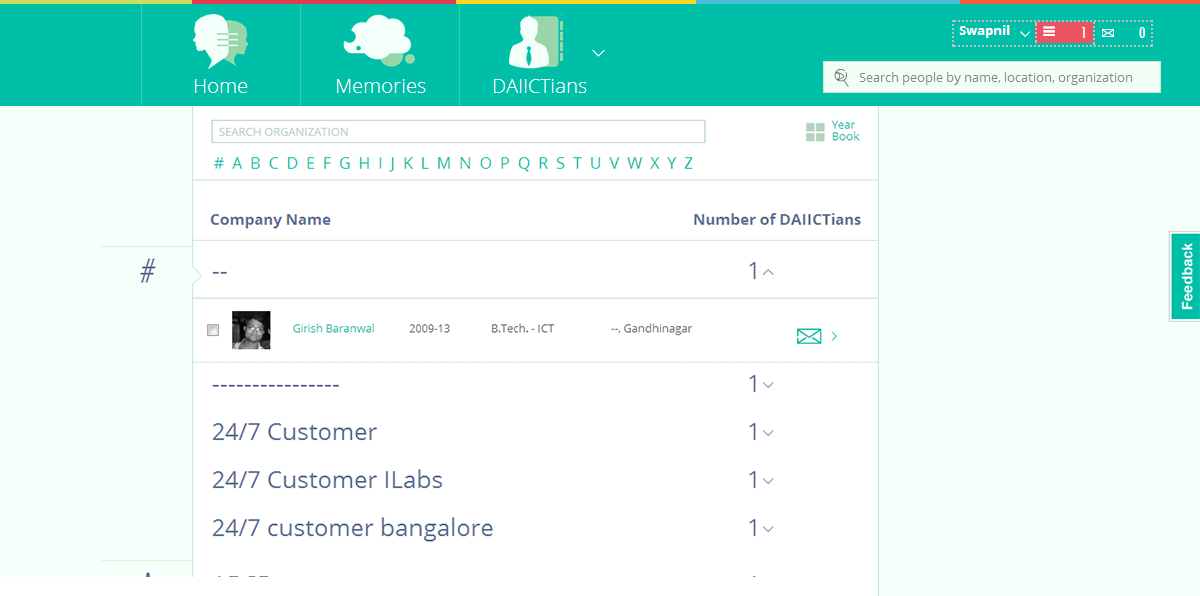Filter organizations by letter J
The height and width of the screenshot is (596, 1200).
[x=392, y=163]
